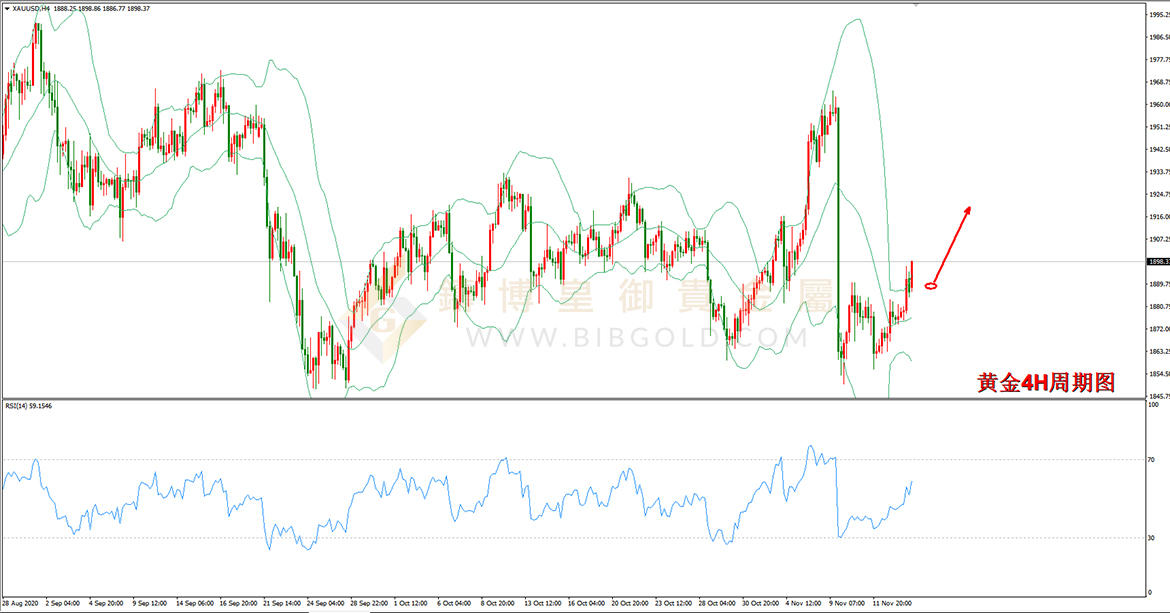Click the 13 Oct 12:00 time label
1170x613 pixels.
point(542,603)
